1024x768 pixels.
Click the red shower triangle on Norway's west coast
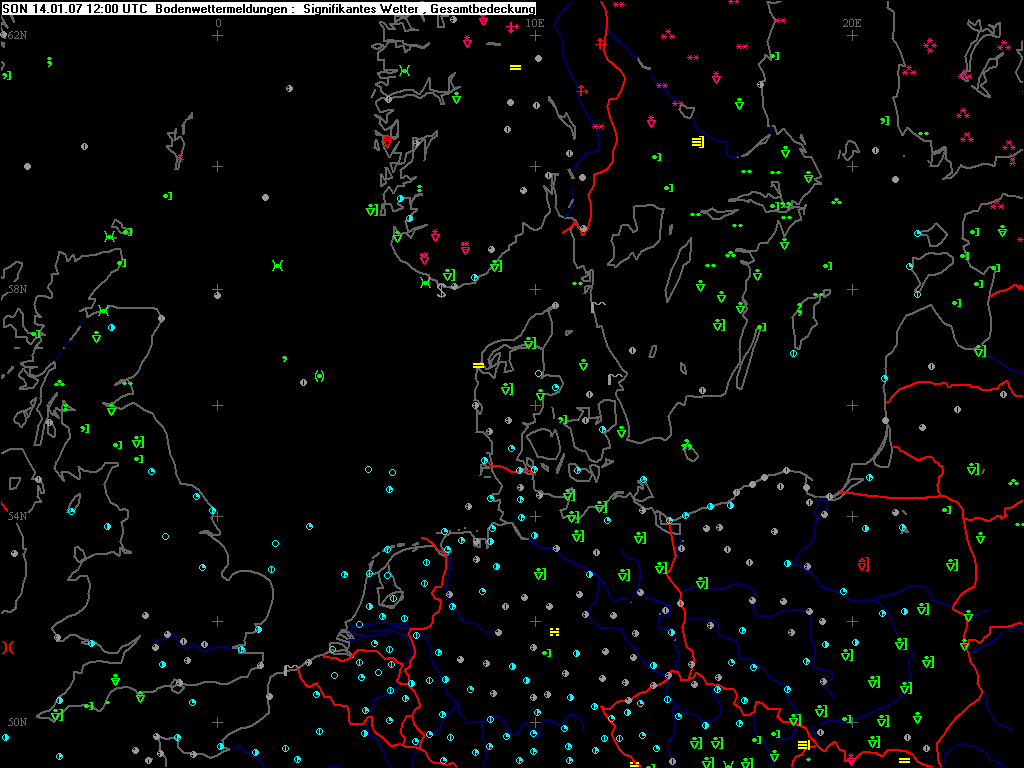[387, 141]
